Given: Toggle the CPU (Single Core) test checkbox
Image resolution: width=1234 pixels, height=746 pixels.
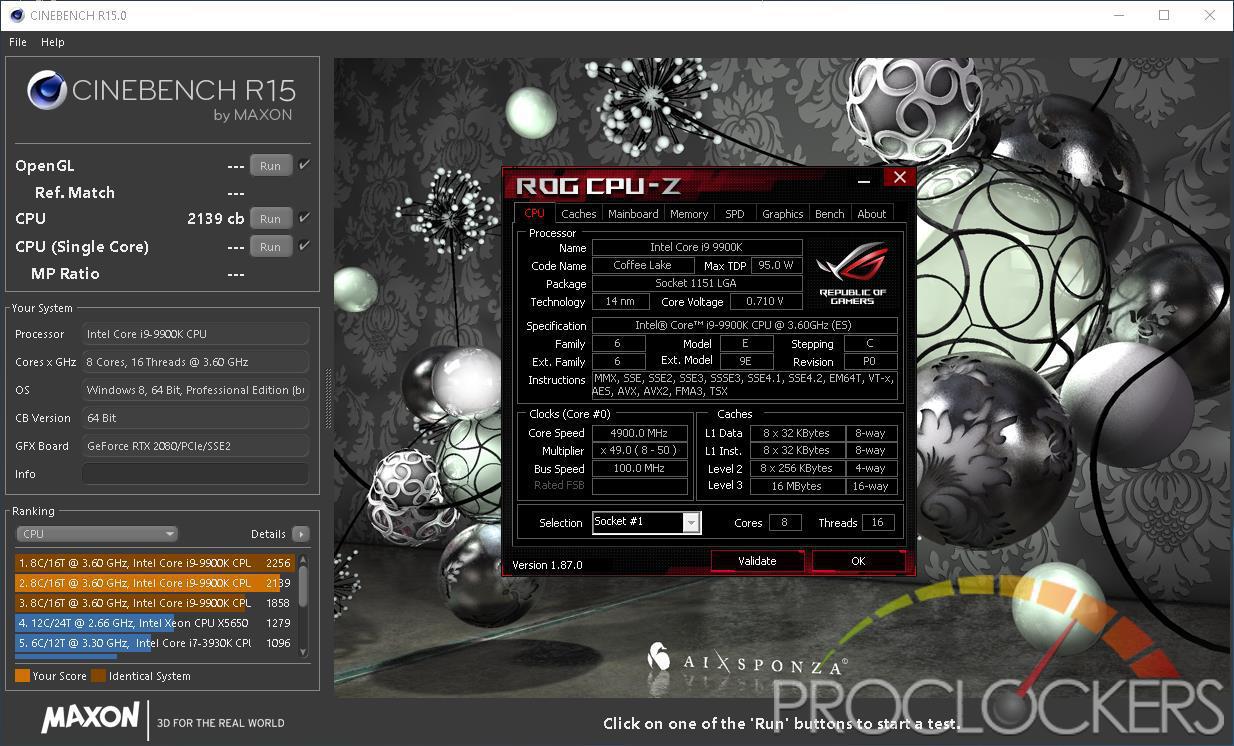Looking at the screenshot, I should click(x=305, y=245).
